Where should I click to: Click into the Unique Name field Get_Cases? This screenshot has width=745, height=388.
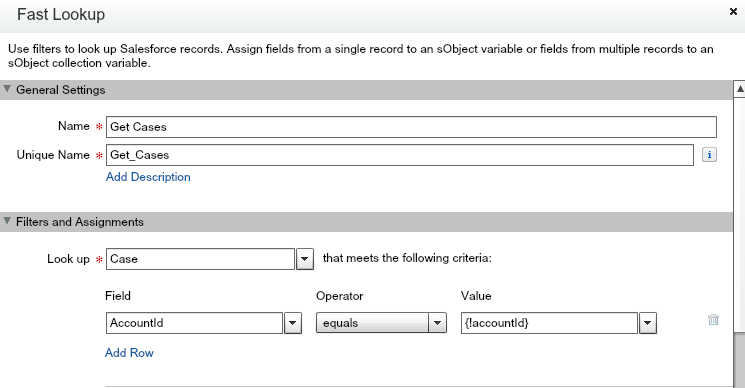point(400,155)
